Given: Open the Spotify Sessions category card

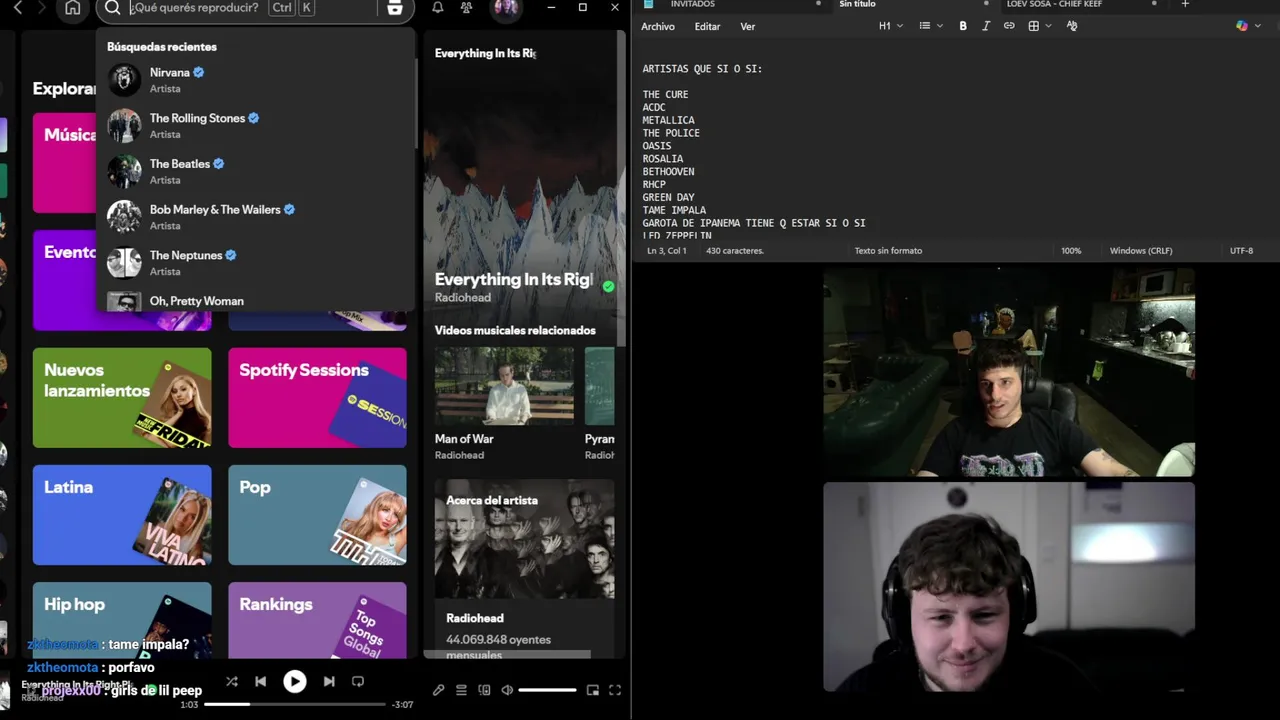Looking at the screenshot, I should tap(317, 398).
